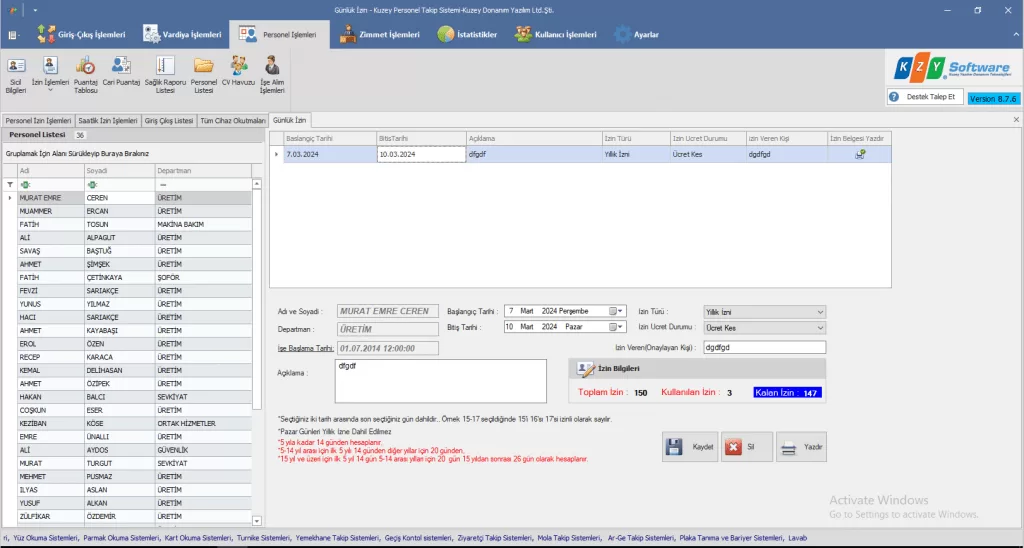Switch to the Vardiya İşlemleri ribbon tab
The height and width of the screenshot is (548, 1024).
pyautogui.click(x=183, y=35)
